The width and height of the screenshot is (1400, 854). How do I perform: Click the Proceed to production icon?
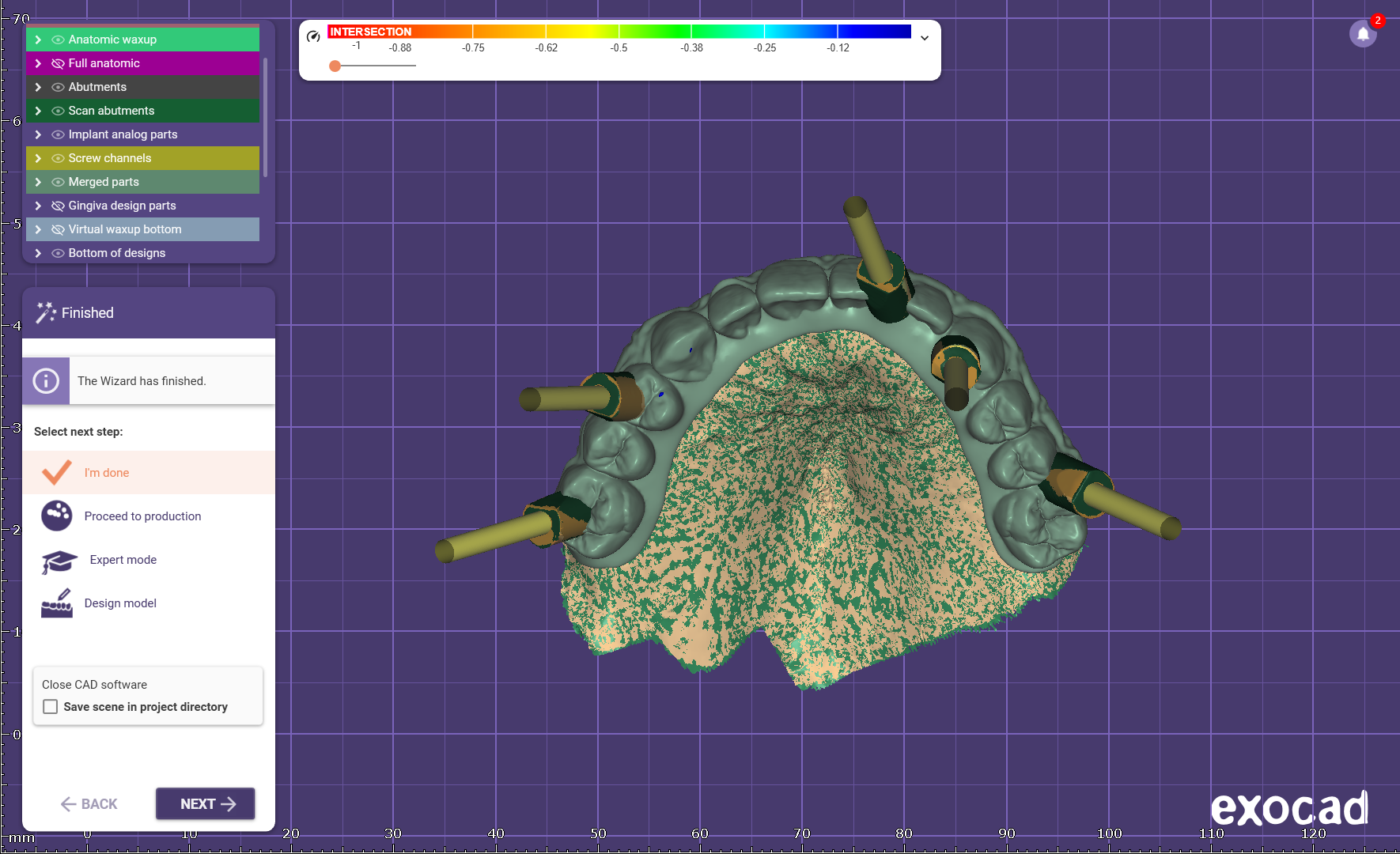pyautogui.click(x=57, y=516)
